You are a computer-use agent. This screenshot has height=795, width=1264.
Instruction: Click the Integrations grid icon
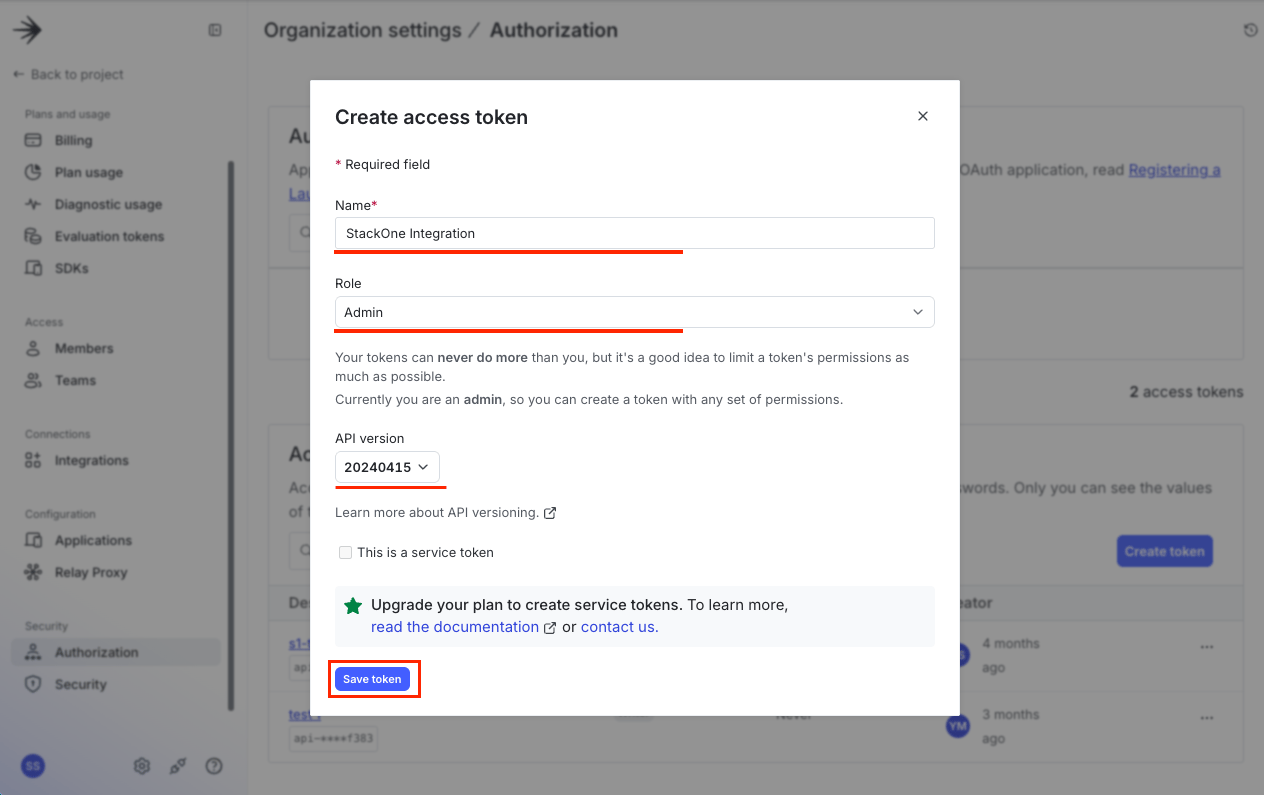33,460
